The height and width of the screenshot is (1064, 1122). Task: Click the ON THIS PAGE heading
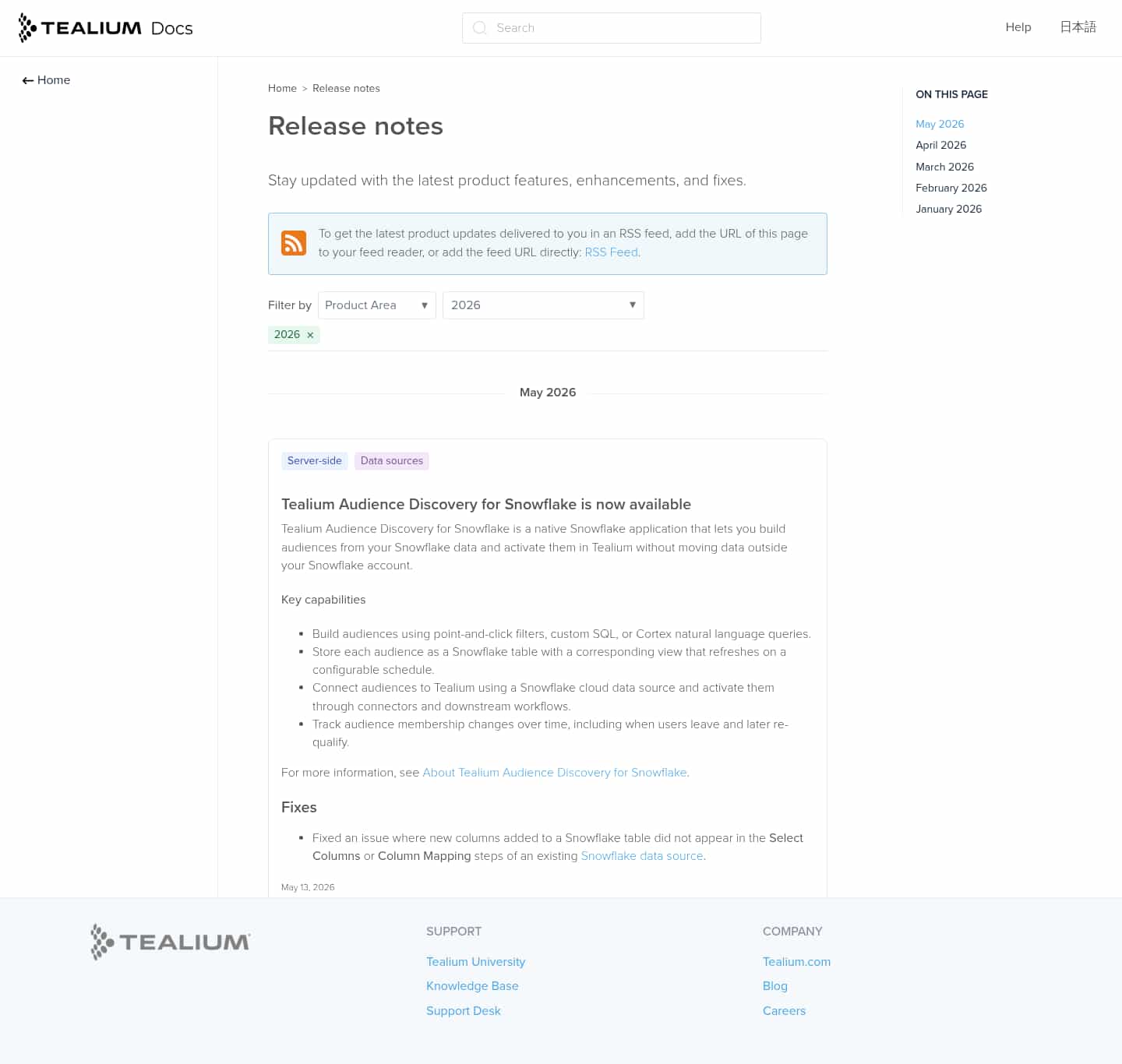(x=951, y=94)
